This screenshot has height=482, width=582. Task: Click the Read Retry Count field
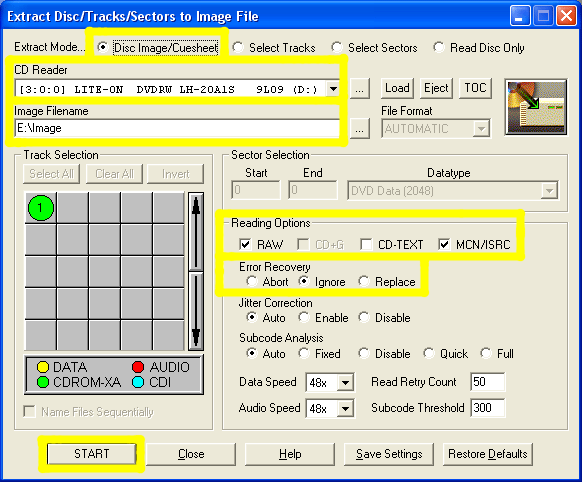tap(487, 382)
